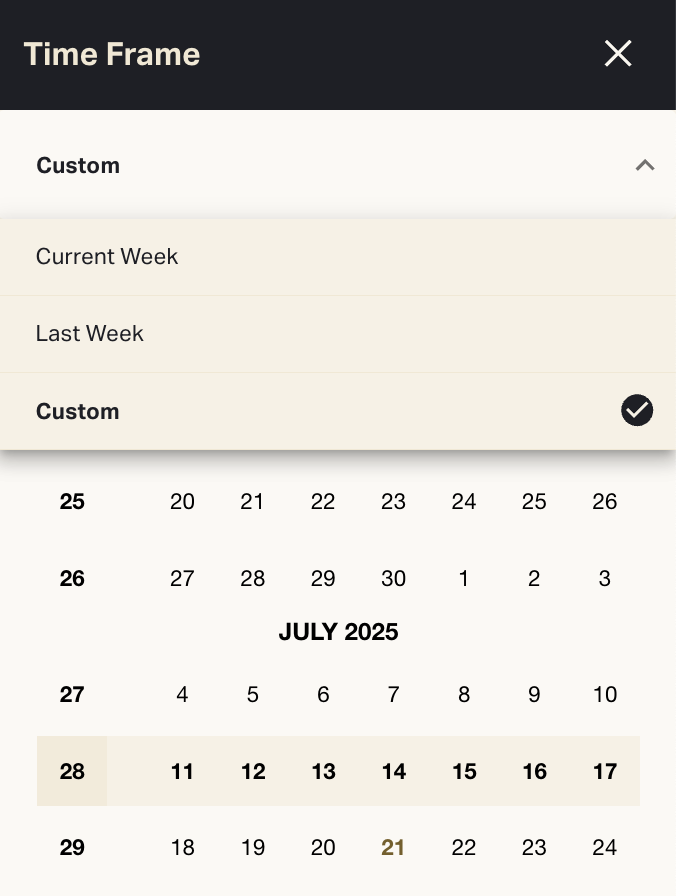Choose June 30 in the calendar
The image size is (676, 896).
(393, 579)
